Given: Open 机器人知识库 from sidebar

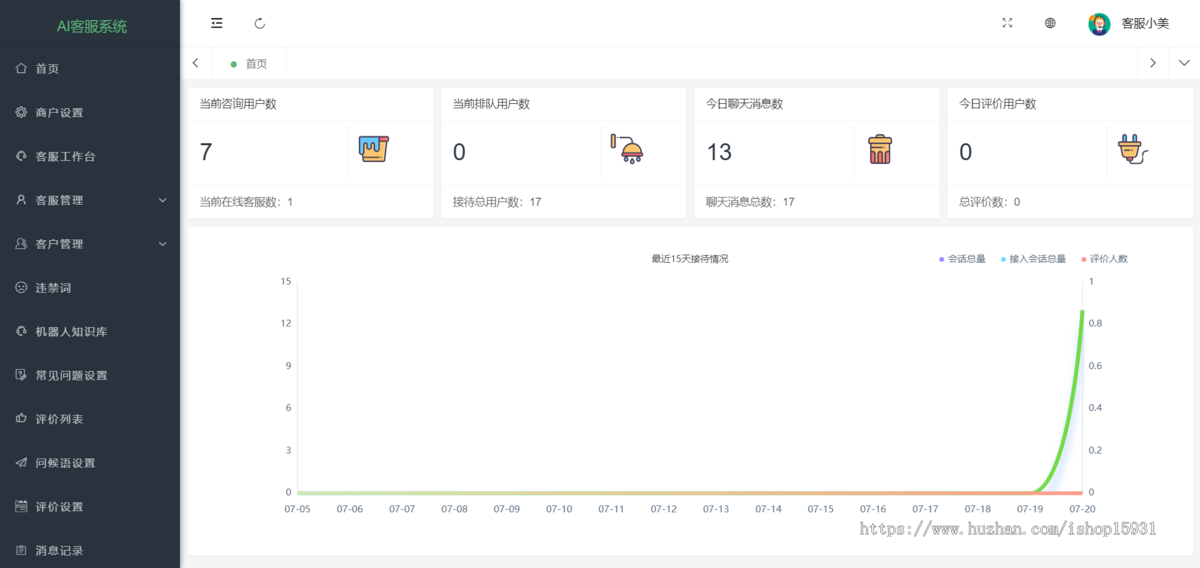Looking at the screenshot, I should (71, 332).
